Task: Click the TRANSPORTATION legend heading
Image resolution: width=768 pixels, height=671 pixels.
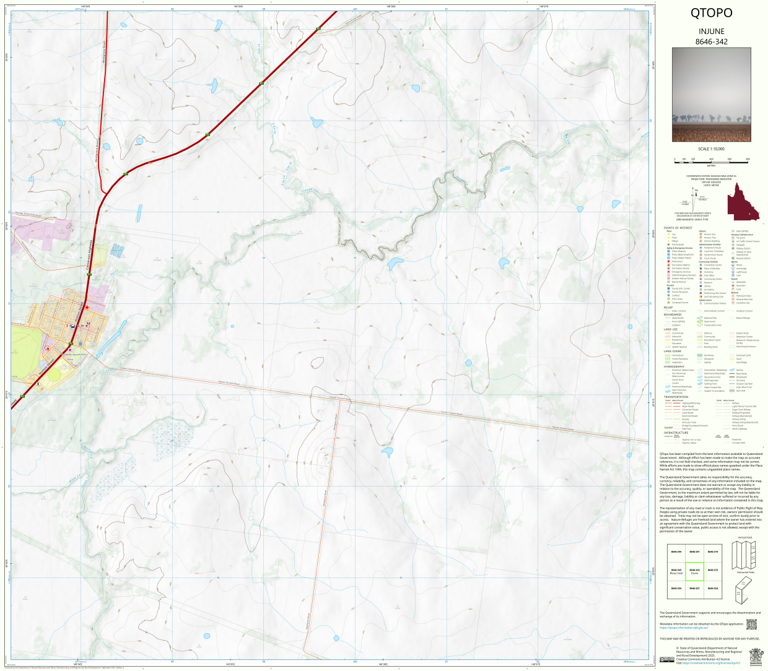Action: coord(676,397)
